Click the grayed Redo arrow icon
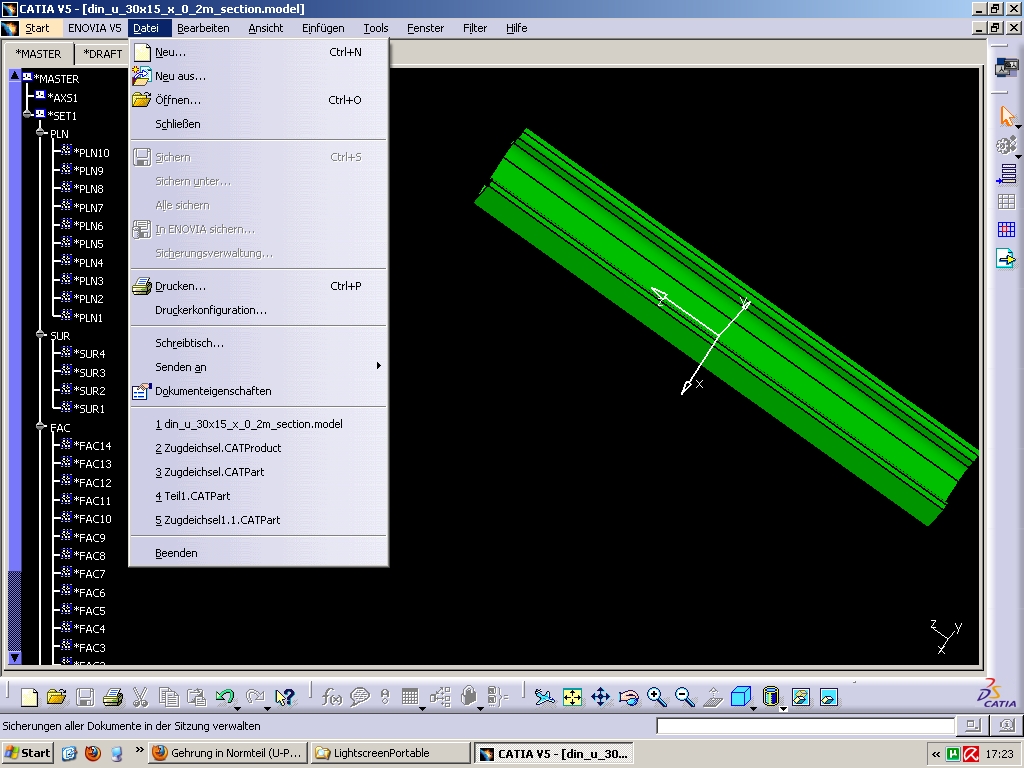 (x=254, y=697)
